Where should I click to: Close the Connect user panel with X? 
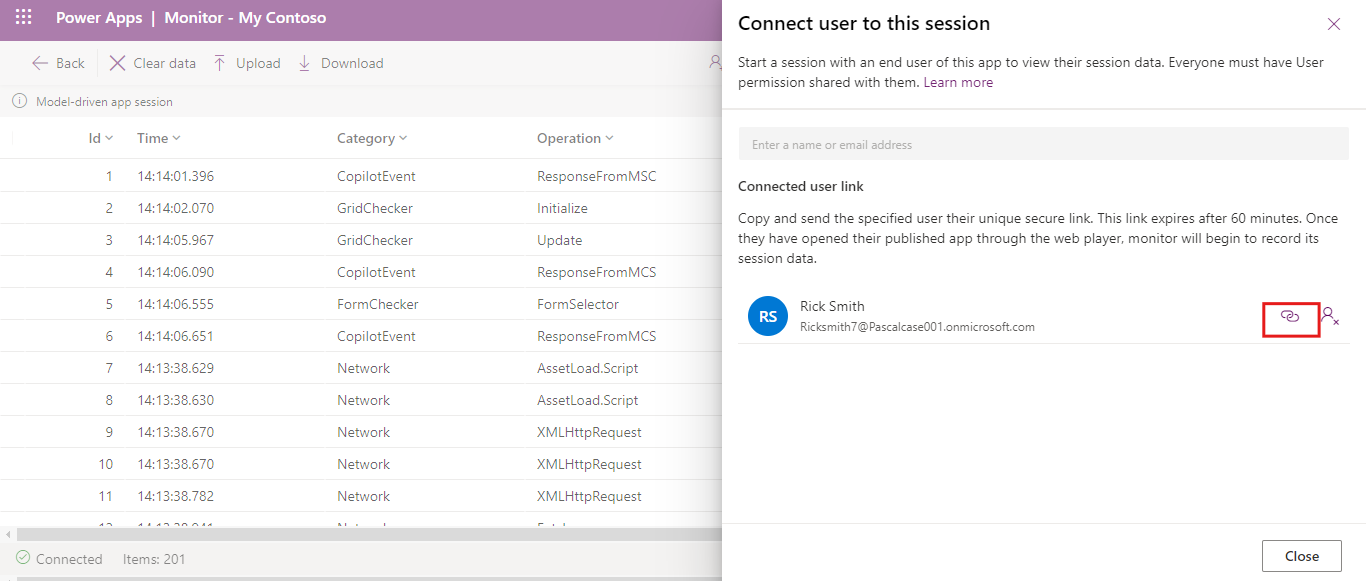coord(1333,24)
